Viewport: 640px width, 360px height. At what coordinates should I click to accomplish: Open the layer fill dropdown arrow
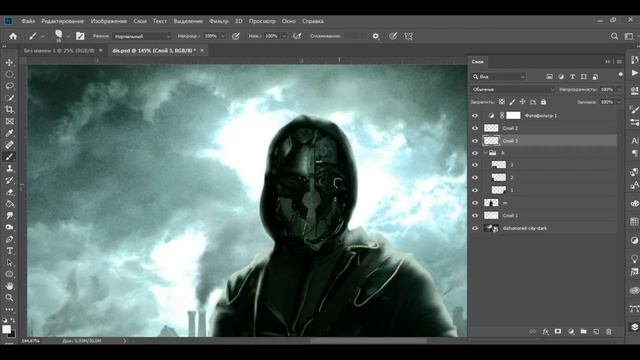pyautogui.click(x=619, y=102)
